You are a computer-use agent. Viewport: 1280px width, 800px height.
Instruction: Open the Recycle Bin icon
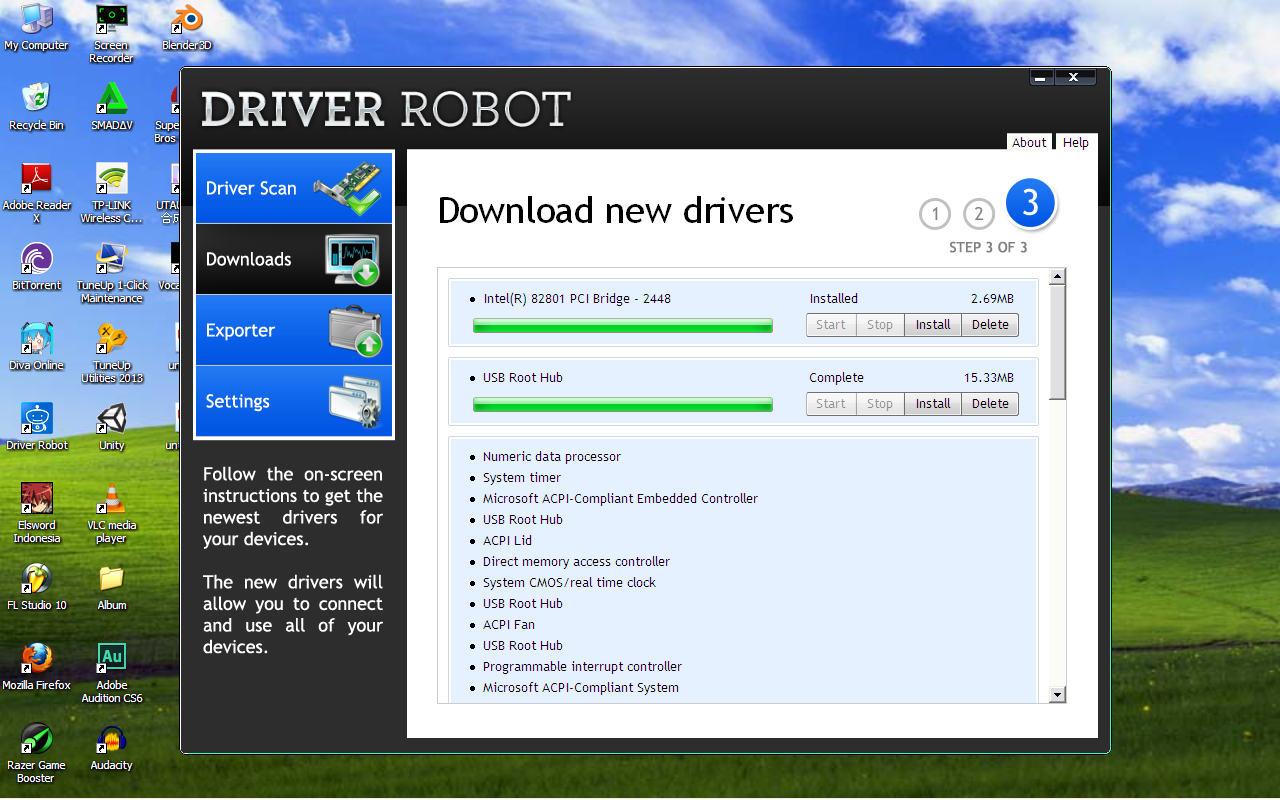(36, 107)
